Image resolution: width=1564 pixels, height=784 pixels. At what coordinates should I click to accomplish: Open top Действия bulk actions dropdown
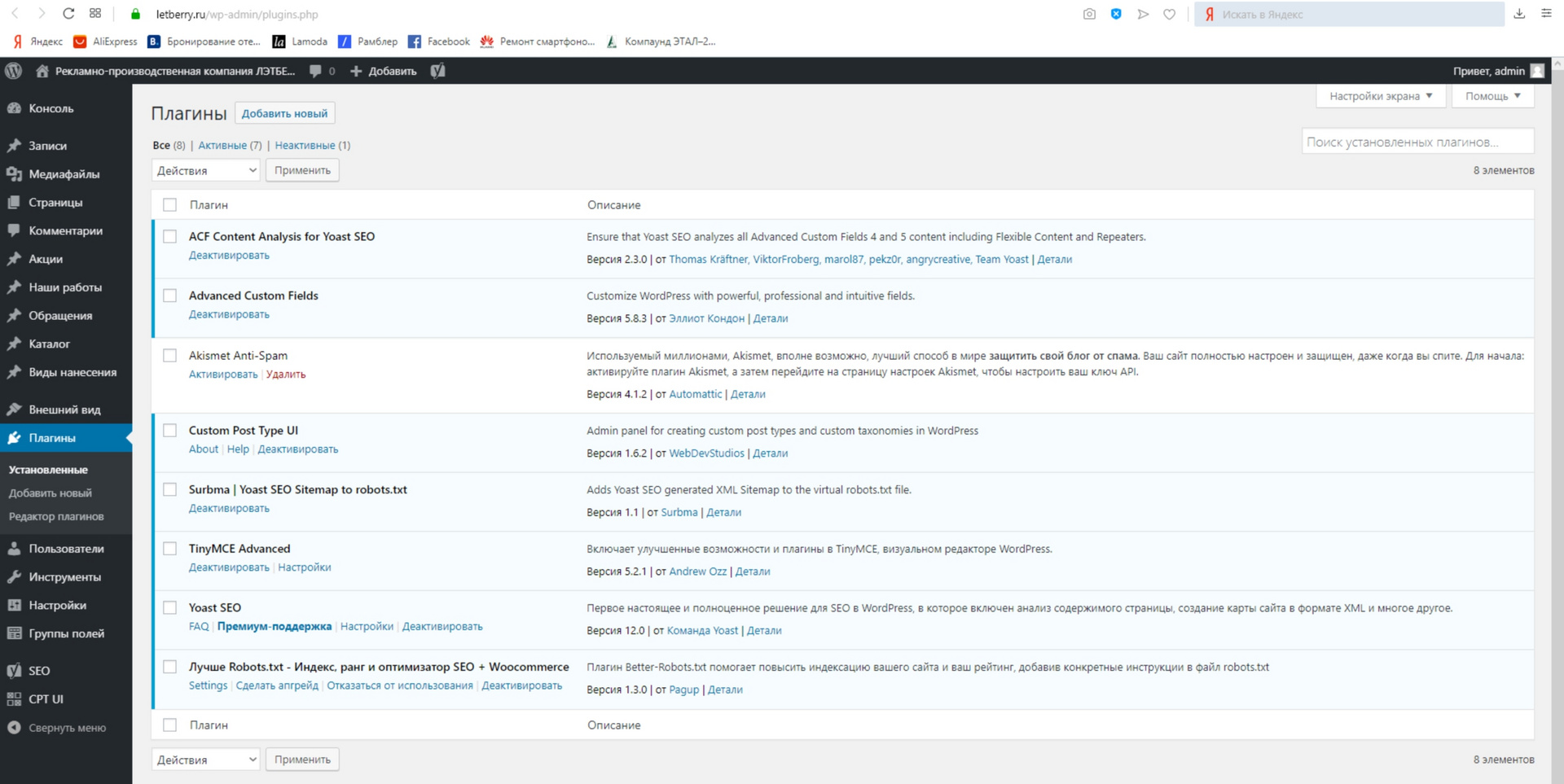click(205, 170)
